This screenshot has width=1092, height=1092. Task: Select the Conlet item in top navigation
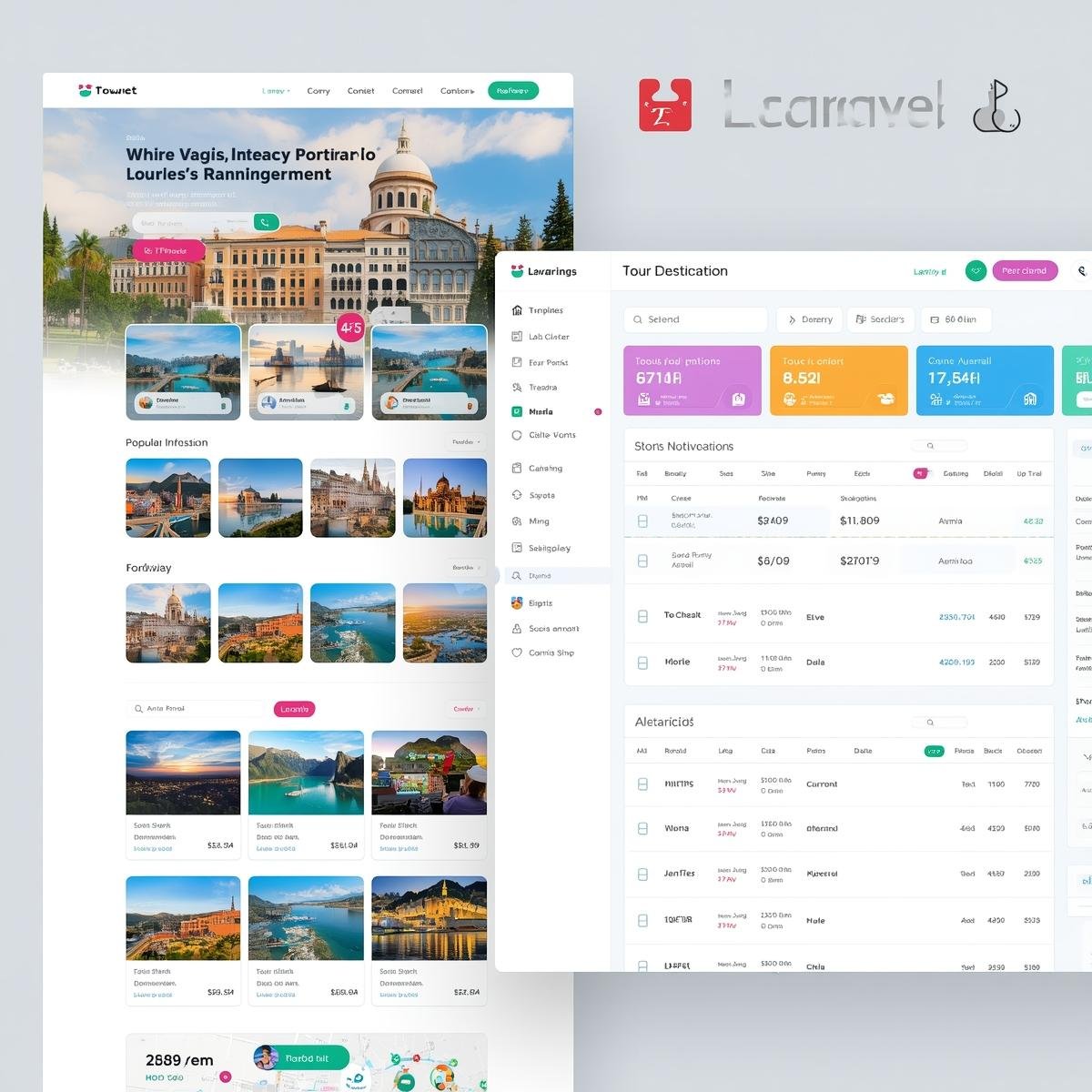click(360, 91)
